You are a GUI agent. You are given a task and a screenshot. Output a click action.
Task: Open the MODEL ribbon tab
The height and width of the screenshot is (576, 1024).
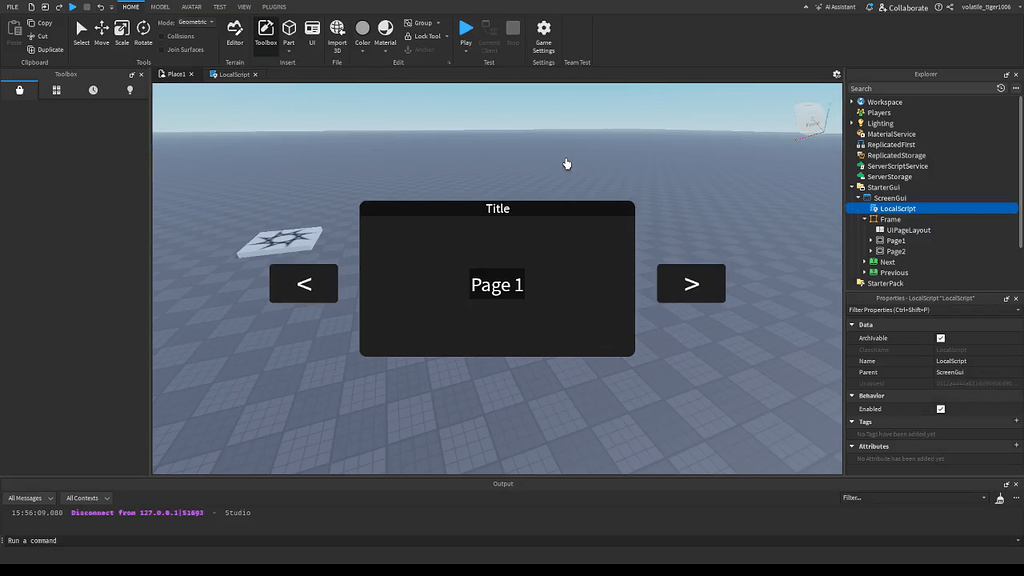point(160,7)
